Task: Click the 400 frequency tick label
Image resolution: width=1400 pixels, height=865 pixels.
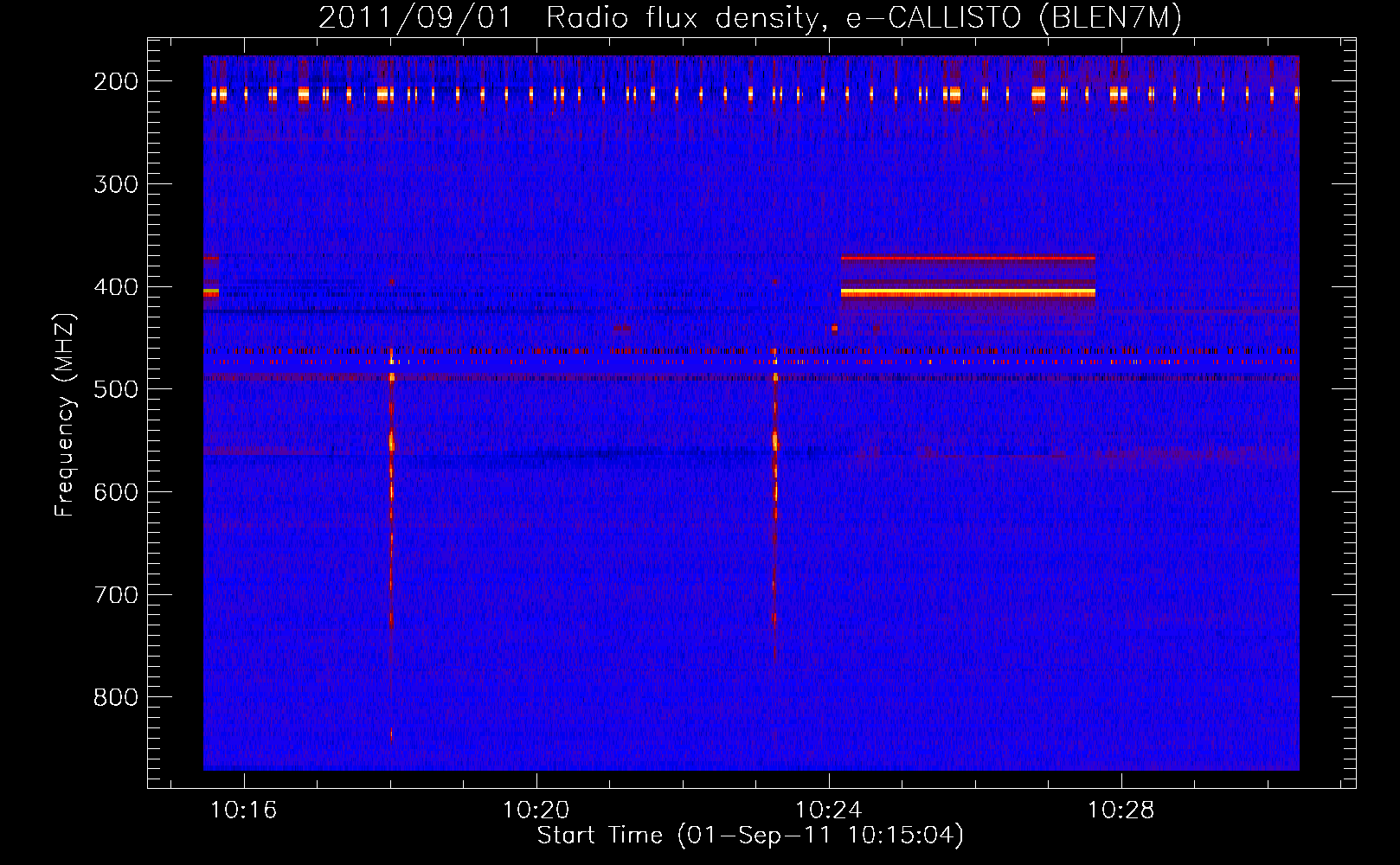Action: (116, 287)
